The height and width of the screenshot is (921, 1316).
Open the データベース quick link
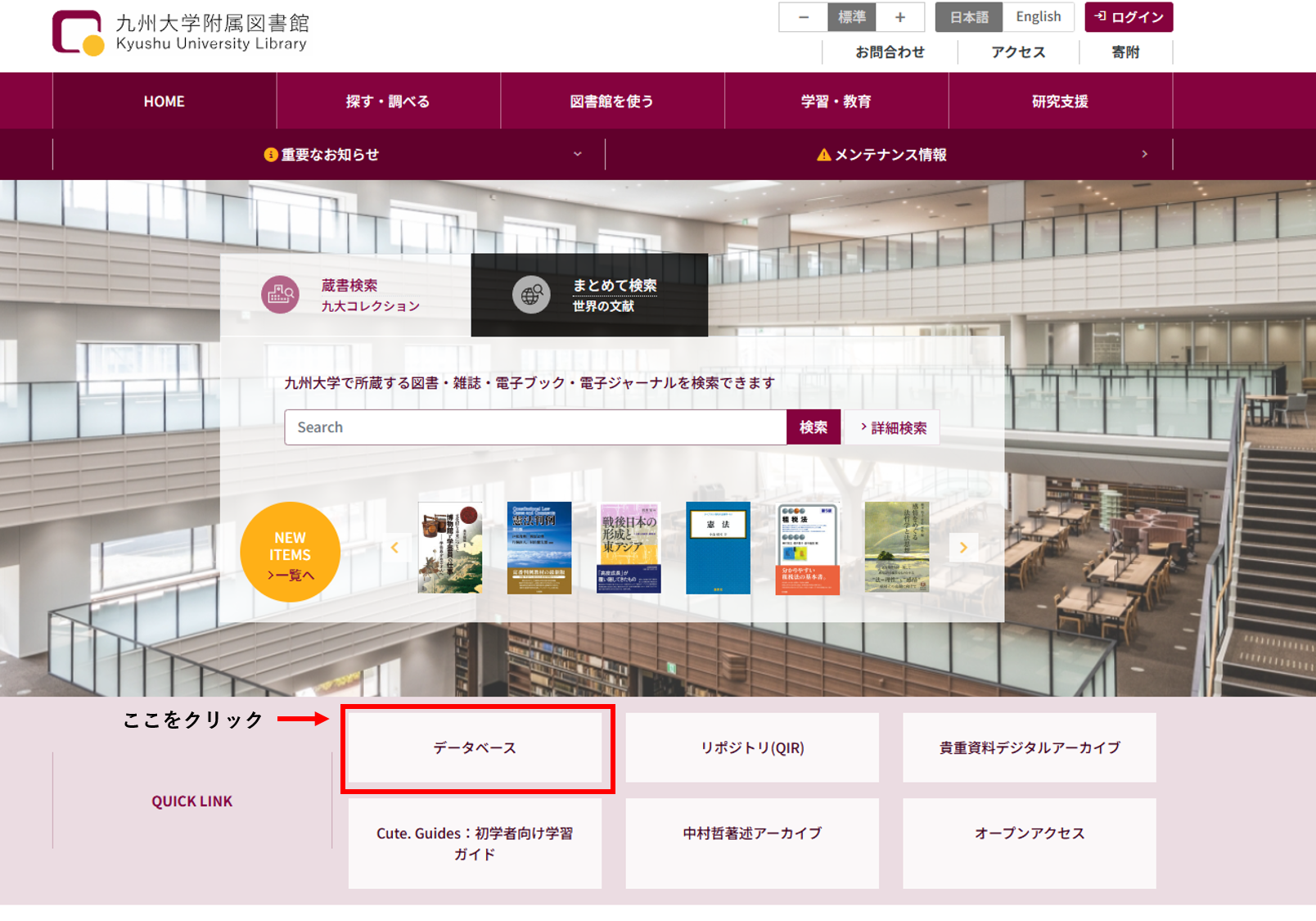475,747
